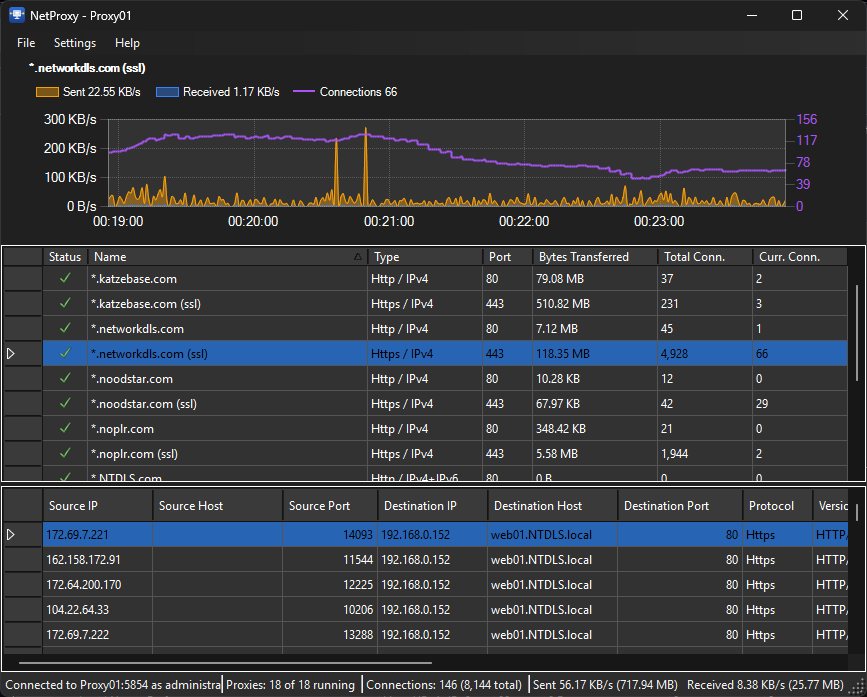Open the File menu
867x697 pixels.
point(26,43)
